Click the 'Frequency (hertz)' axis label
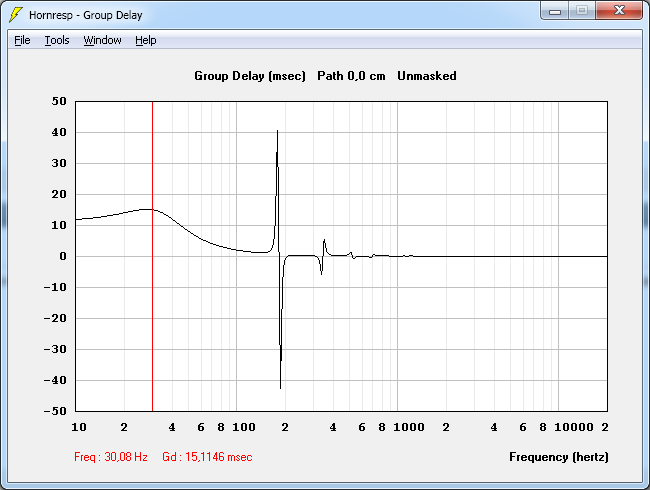Screen dimensions: 650x490 pyautogui.click(x=559, y=457)
